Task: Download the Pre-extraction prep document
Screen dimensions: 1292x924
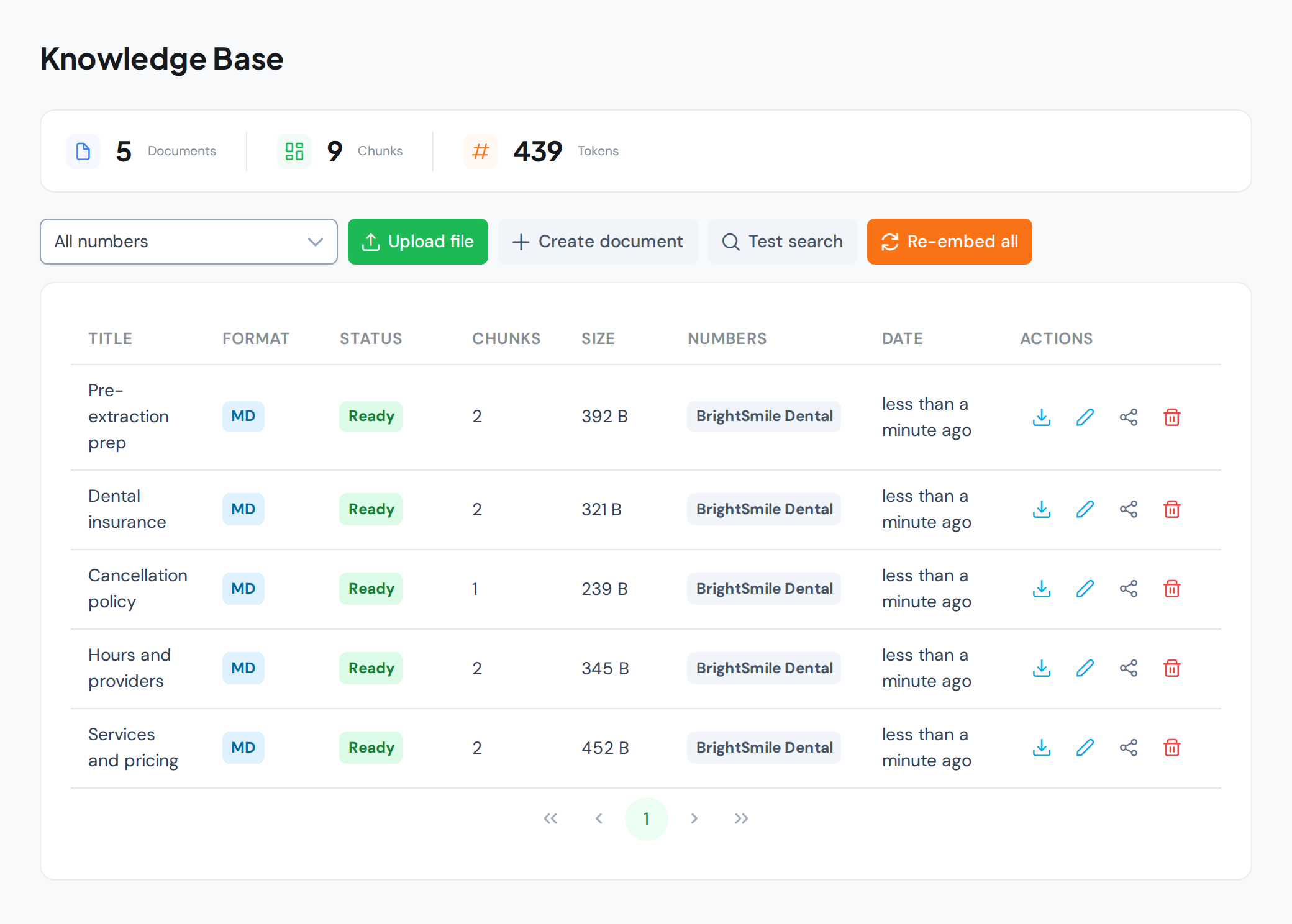Action: point(1042,417)
